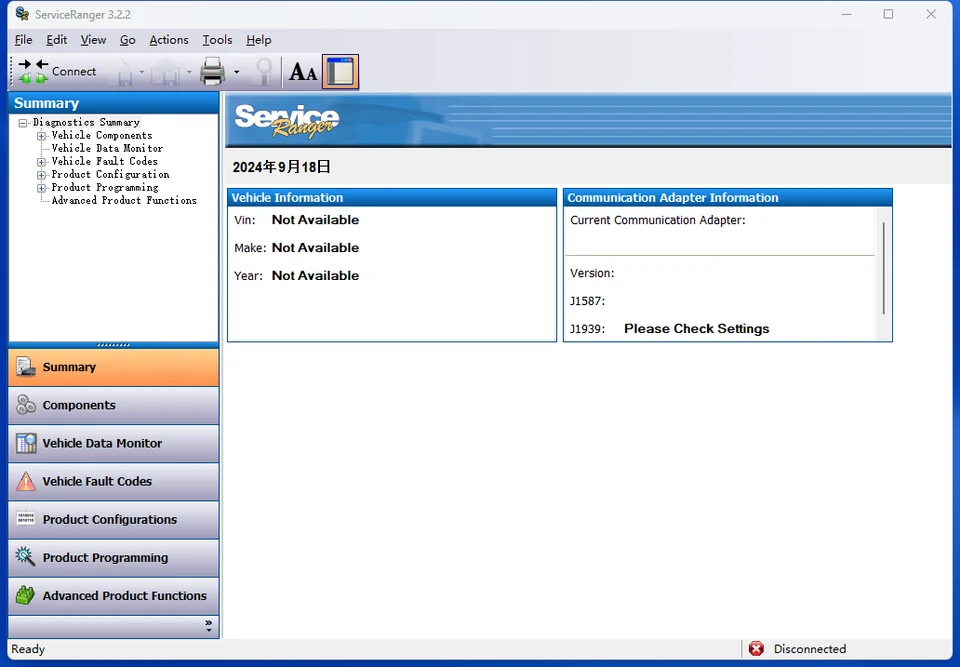Image resolution: width=960 pixels, height=667 pixels.
Task: Open the printer dropdown arrow
Action: [x=236, y=72]
